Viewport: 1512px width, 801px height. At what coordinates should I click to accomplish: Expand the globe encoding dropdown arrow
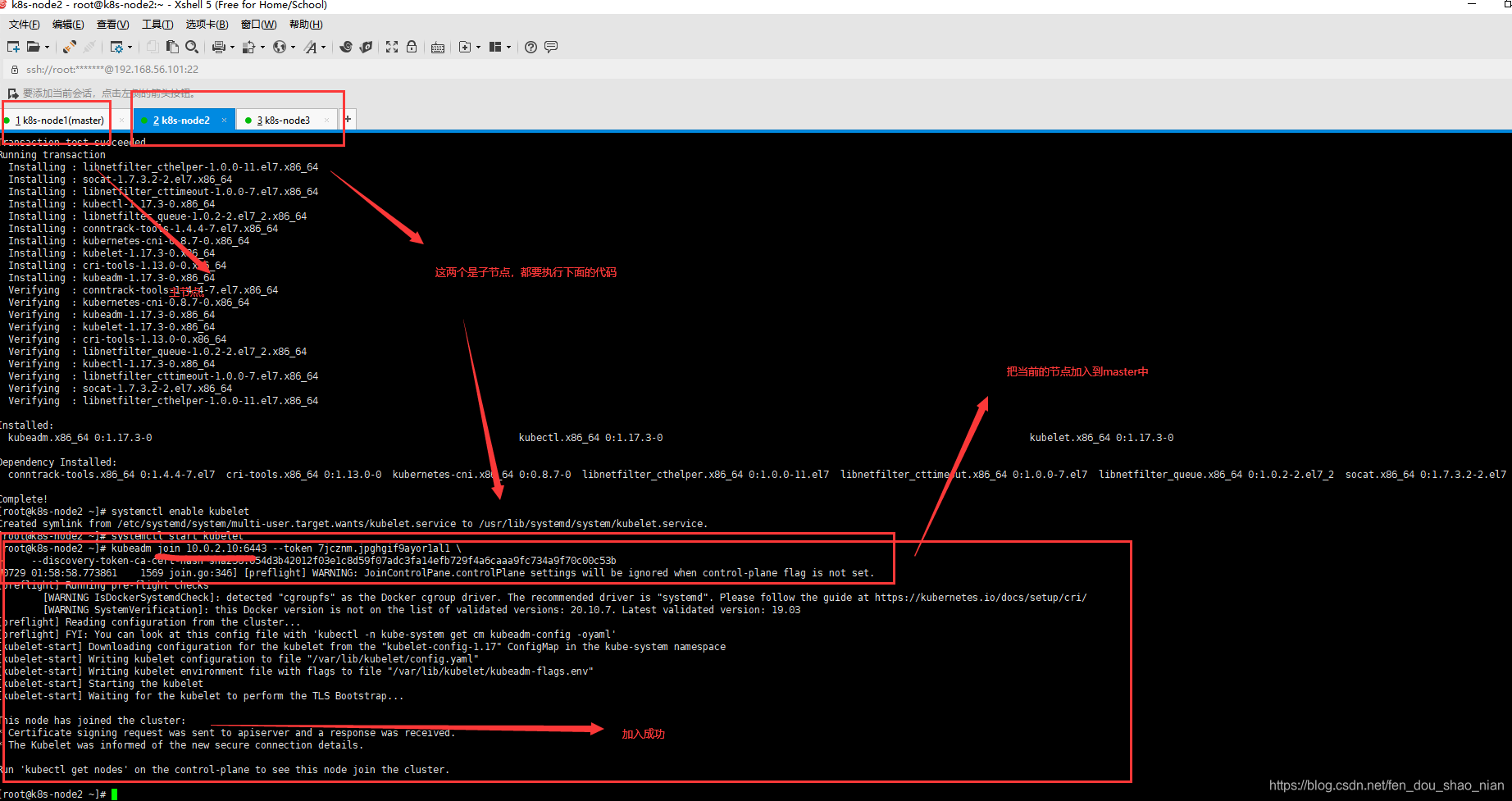(293, 47)
